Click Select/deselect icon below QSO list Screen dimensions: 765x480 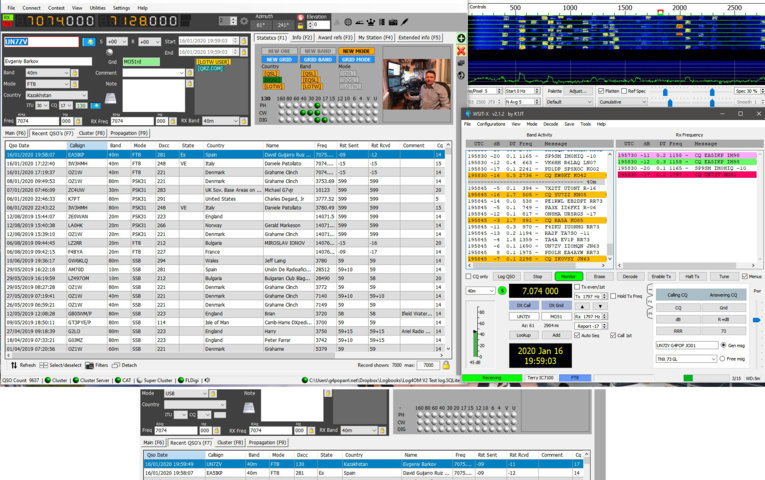(x=43, y=365)
